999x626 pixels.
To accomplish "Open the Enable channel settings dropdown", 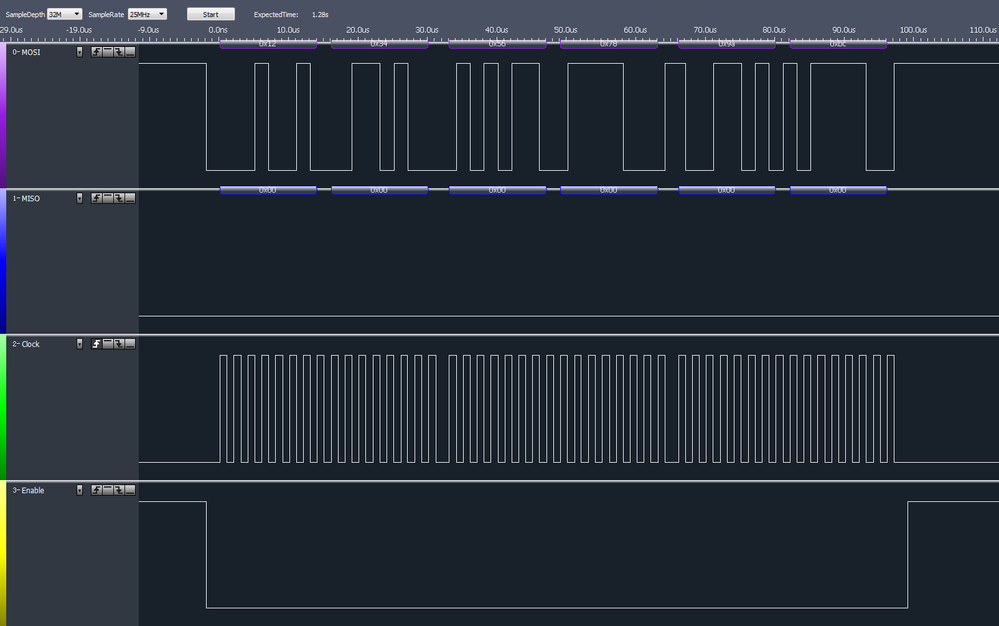I will pyautogui.click(x=80, y=490).
